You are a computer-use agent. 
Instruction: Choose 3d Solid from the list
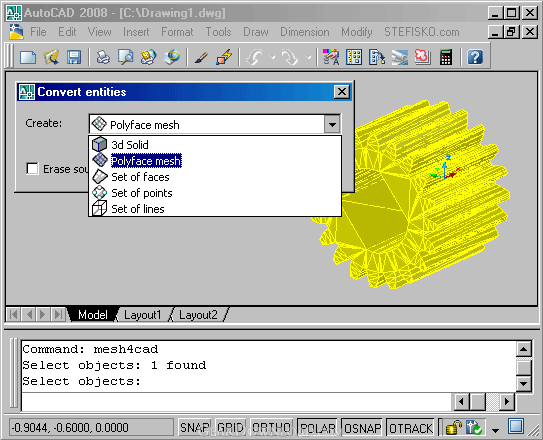215,144
